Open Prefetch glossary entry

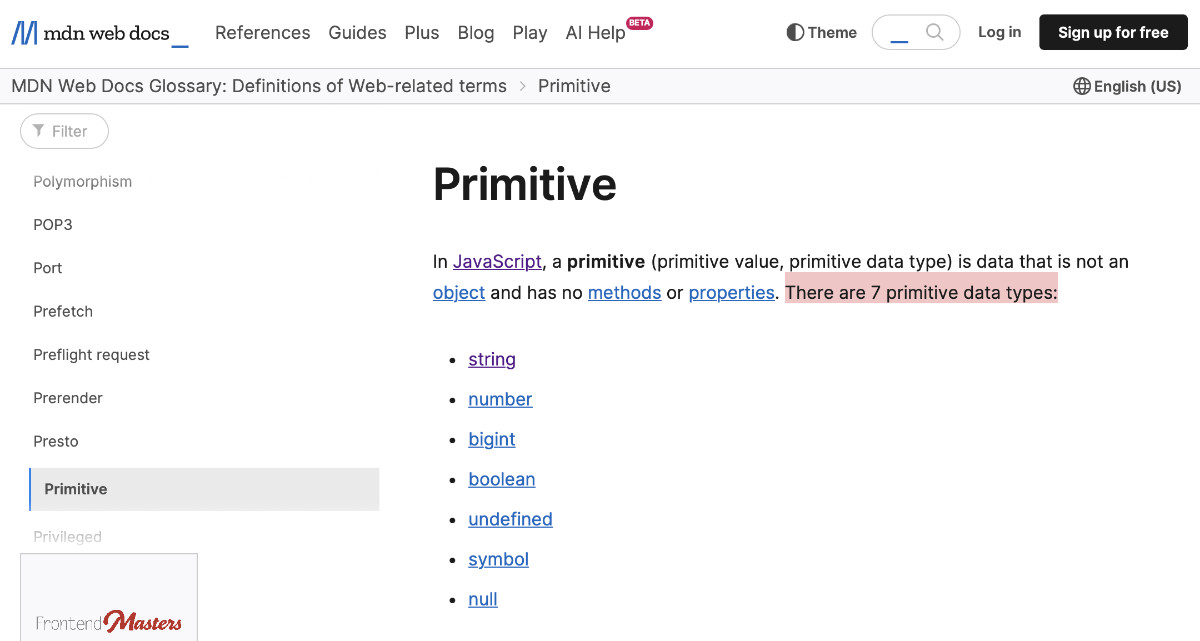(63, 311)
